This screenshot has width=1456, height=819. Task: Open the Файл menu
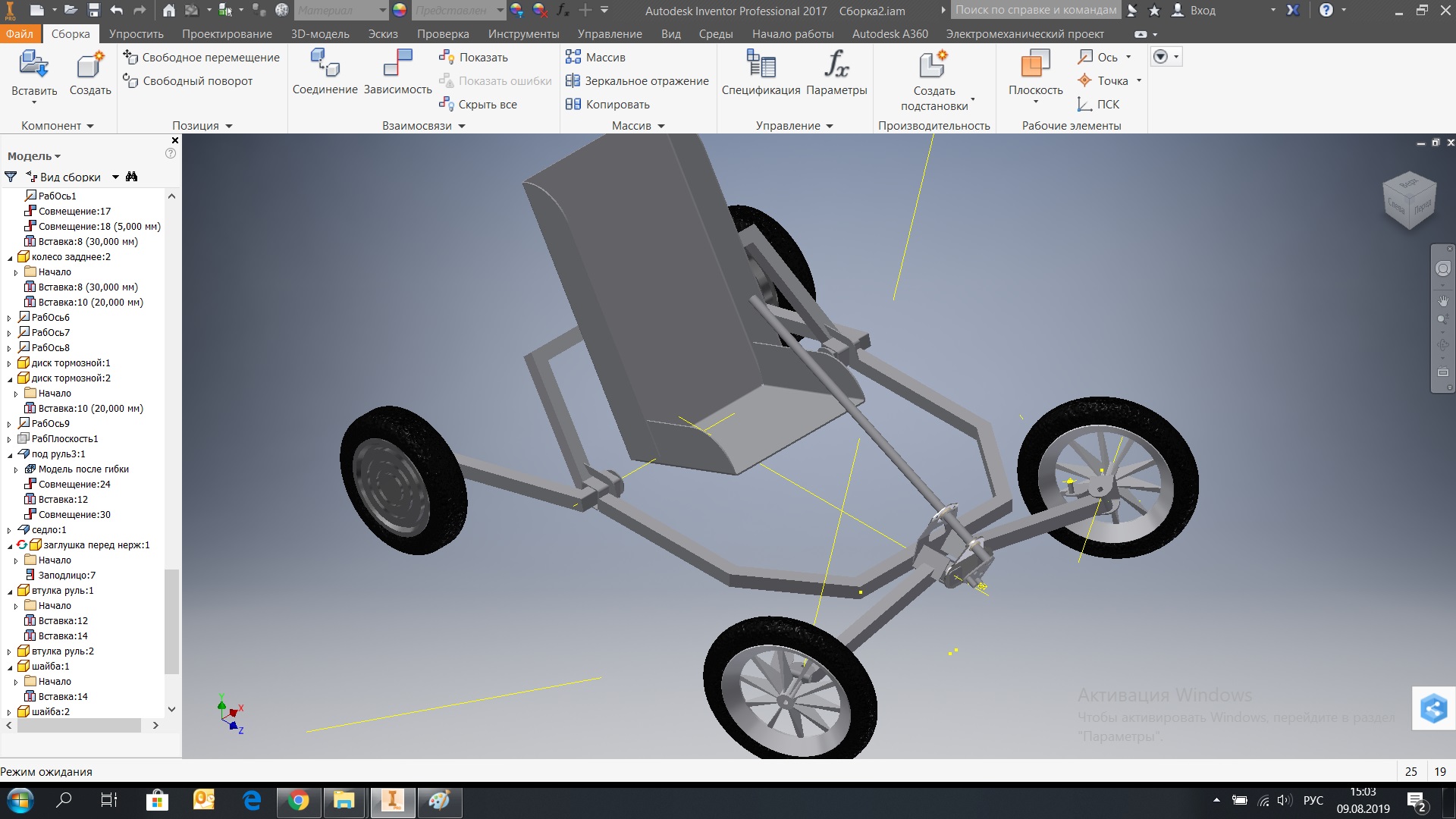pyautogui.click(x=20, y=34)
